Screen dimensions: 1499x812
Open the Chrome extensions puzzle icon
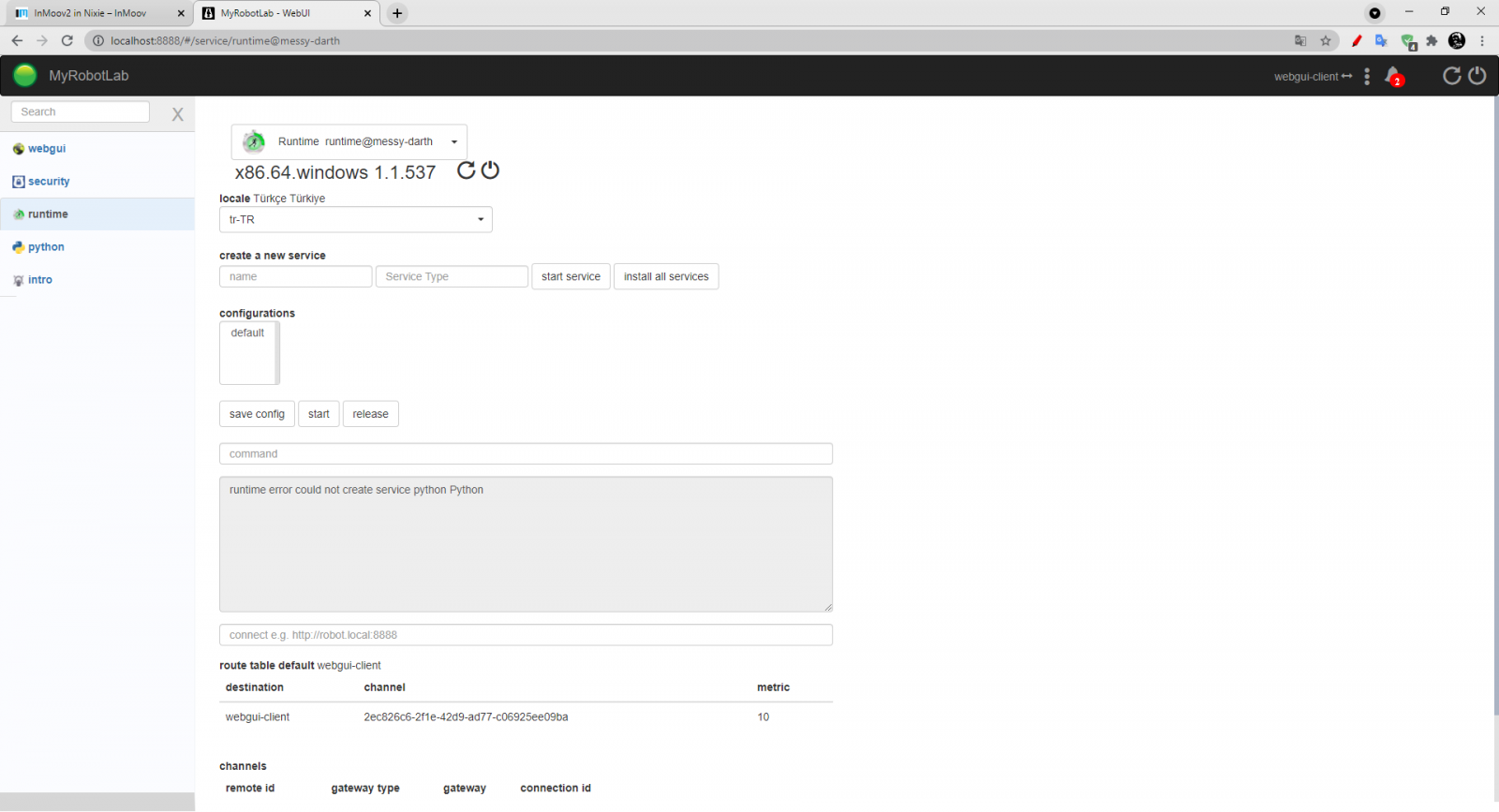click(1432, 40)
